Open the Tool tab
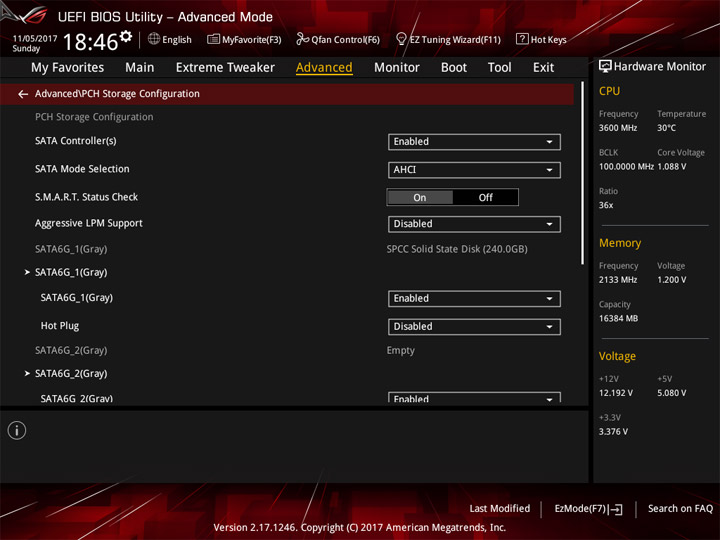Viewport: 720px width, 540px height. (x=500, y=68)
